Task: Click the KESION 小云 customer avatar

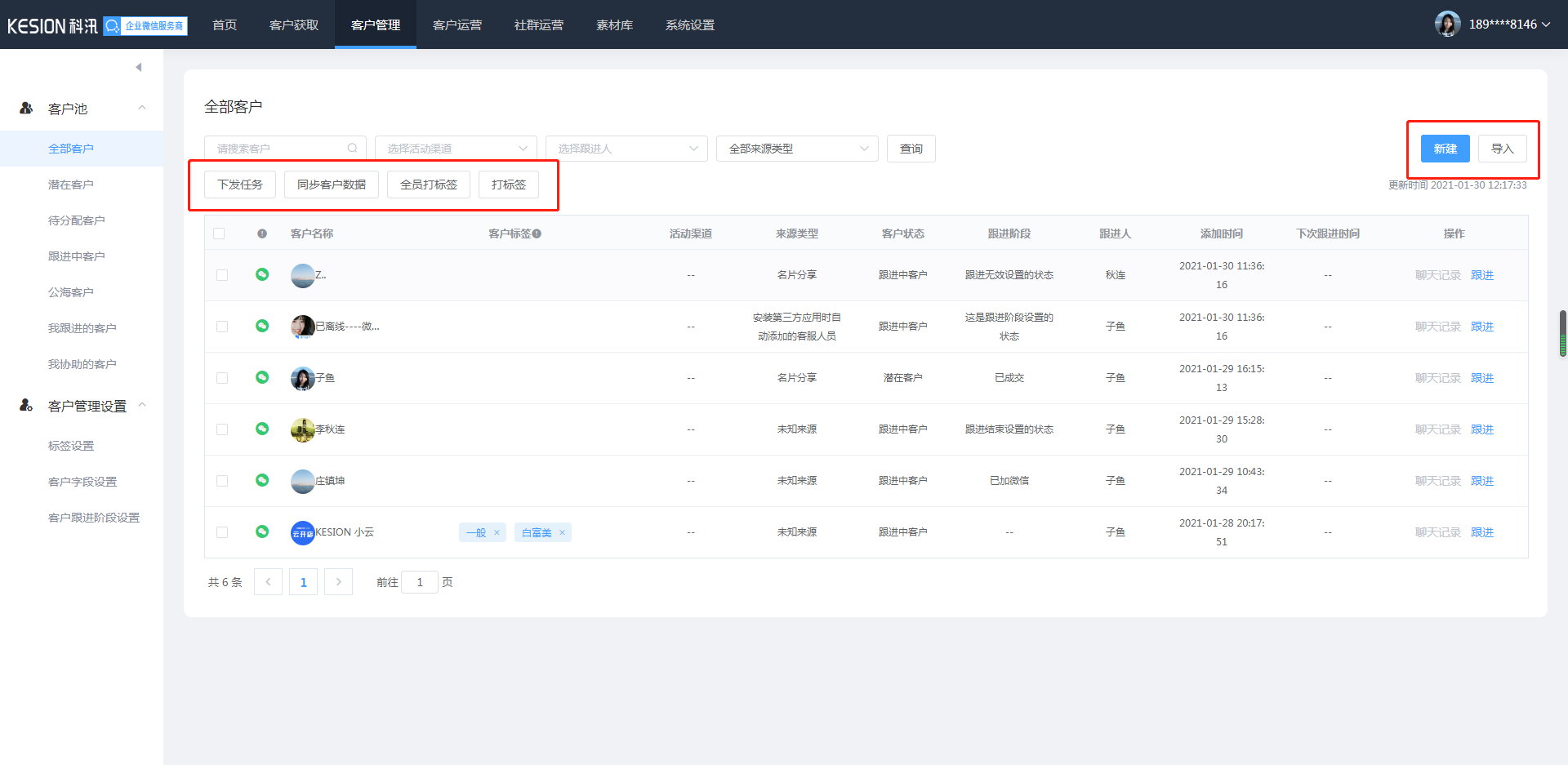Action: (x=302, y=532)
